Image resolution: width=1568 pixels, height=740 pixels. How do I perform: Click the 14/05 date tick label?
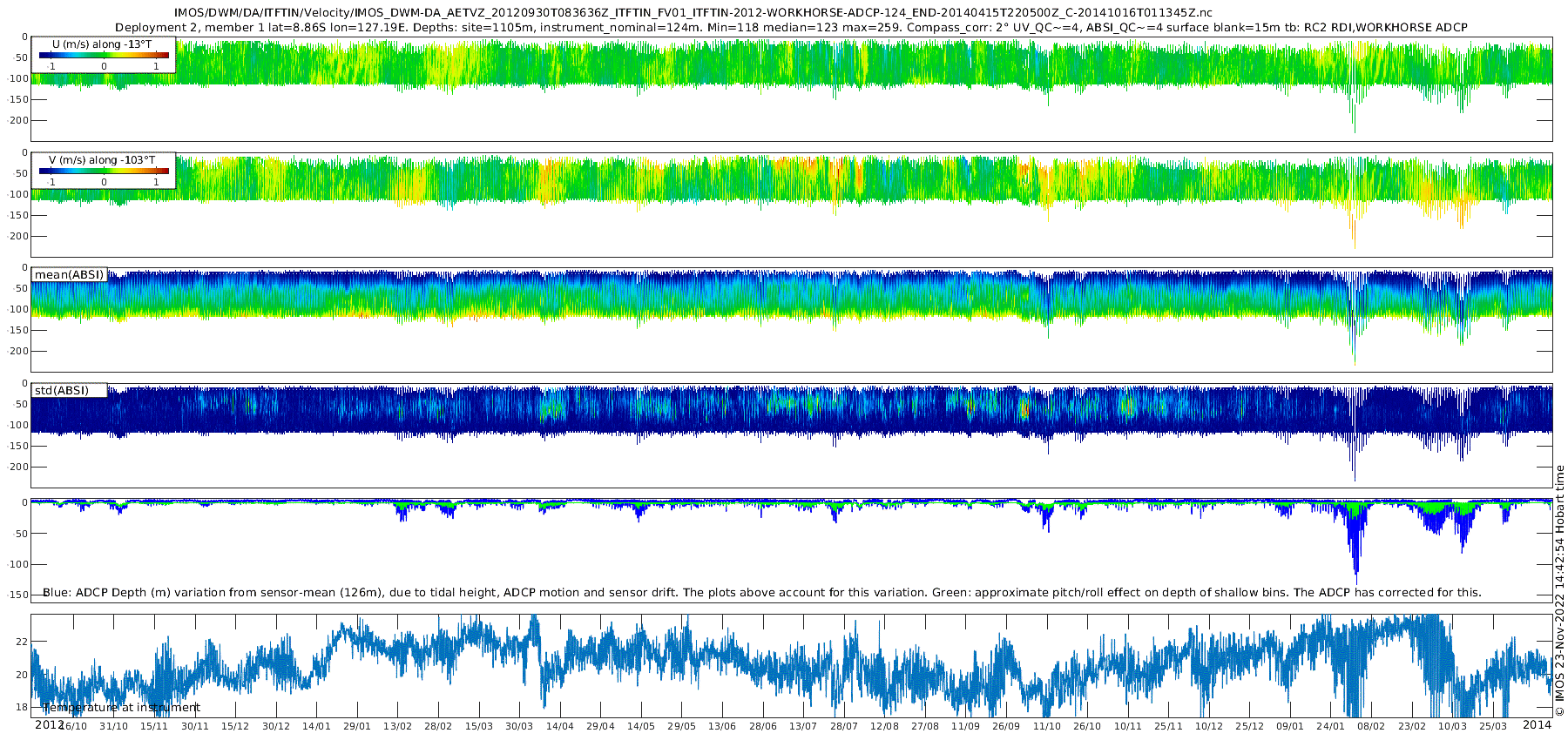coord(641,727)
